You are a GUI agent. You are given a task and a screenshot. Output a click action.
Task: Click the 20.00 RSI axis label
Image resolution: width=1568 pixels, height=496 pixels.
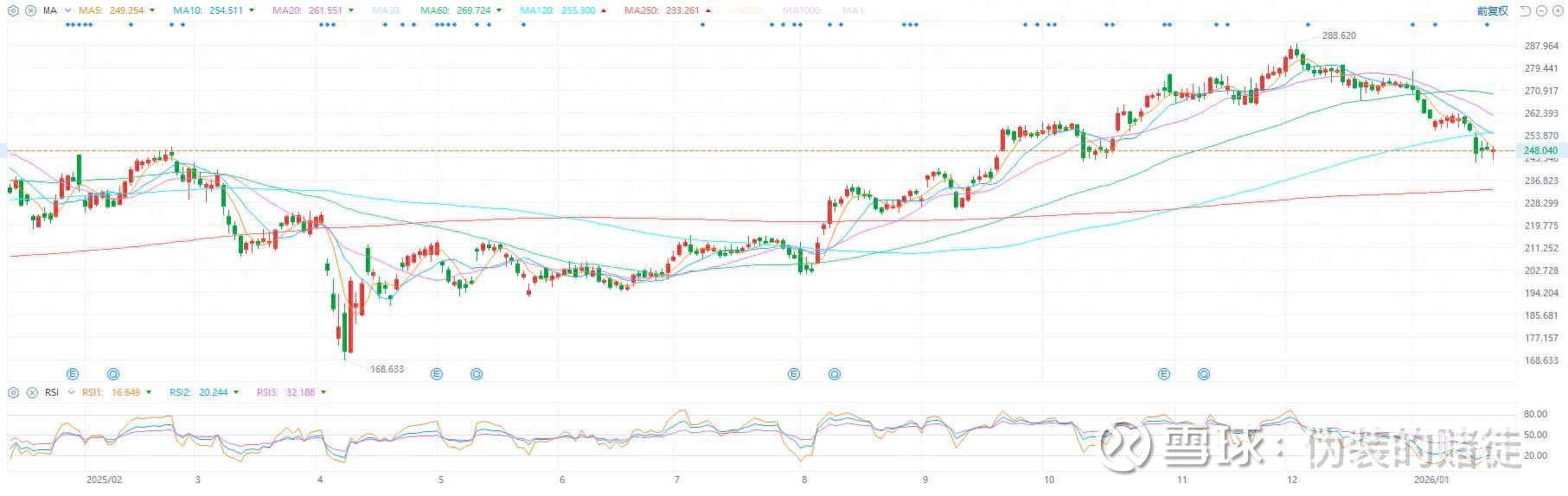pyautogui.click(x=1536, y=456)
